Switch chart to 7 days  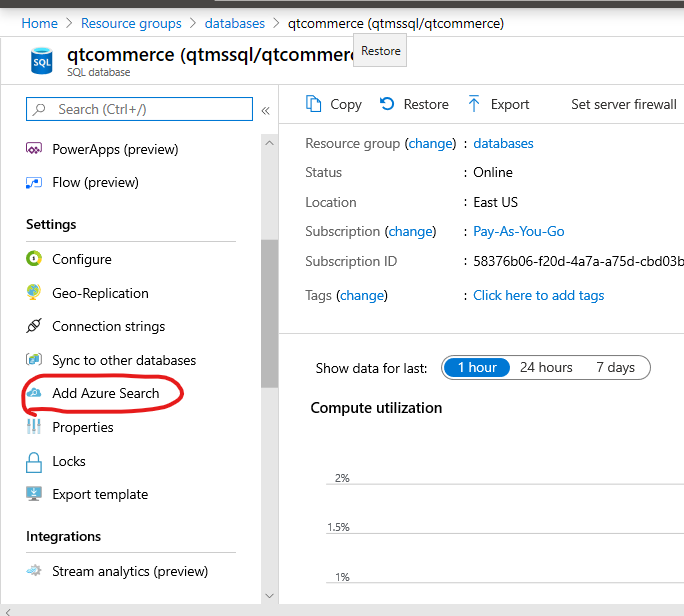point(615,367)
